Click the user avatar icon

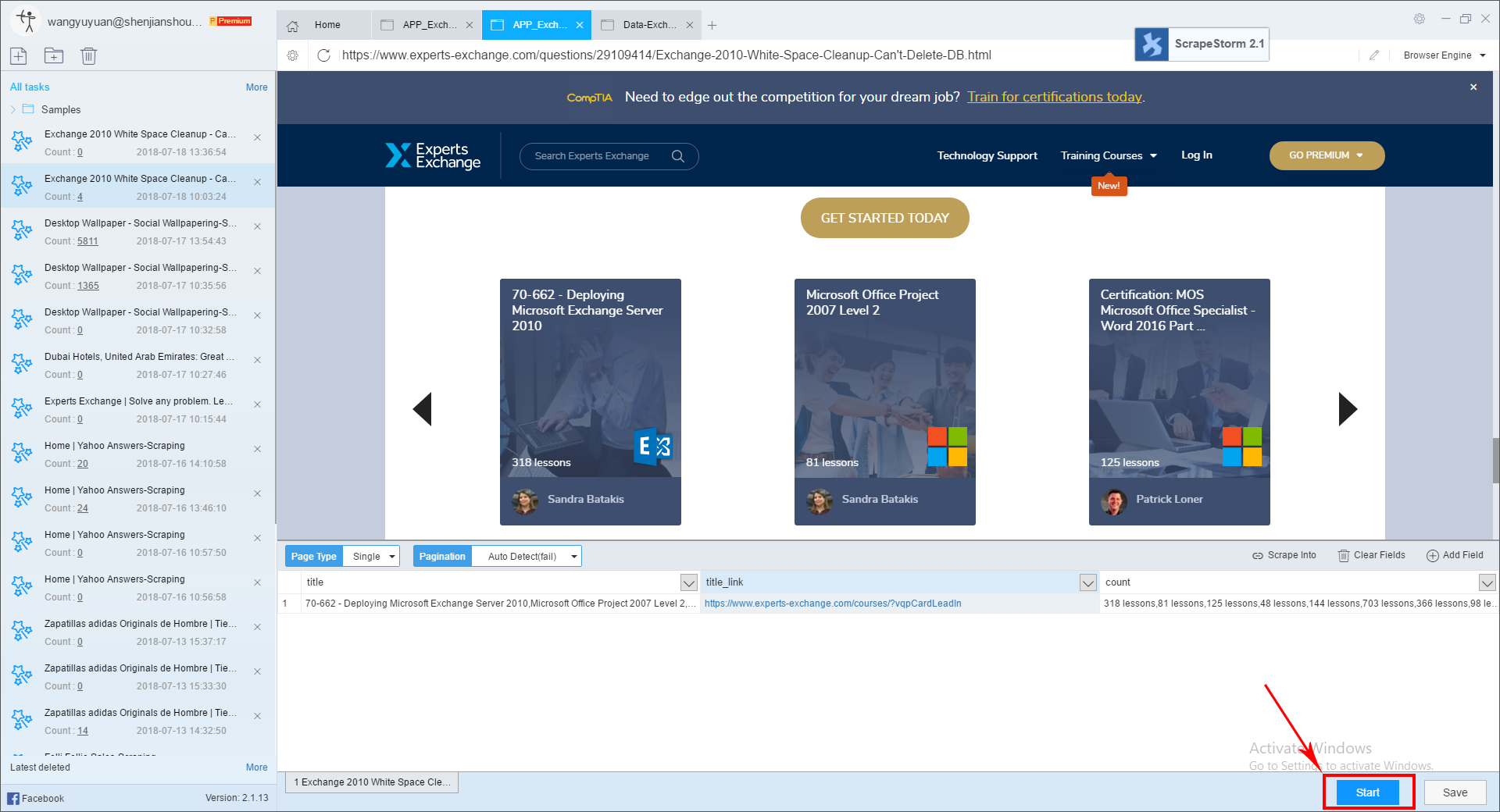[x=26, y=21]
